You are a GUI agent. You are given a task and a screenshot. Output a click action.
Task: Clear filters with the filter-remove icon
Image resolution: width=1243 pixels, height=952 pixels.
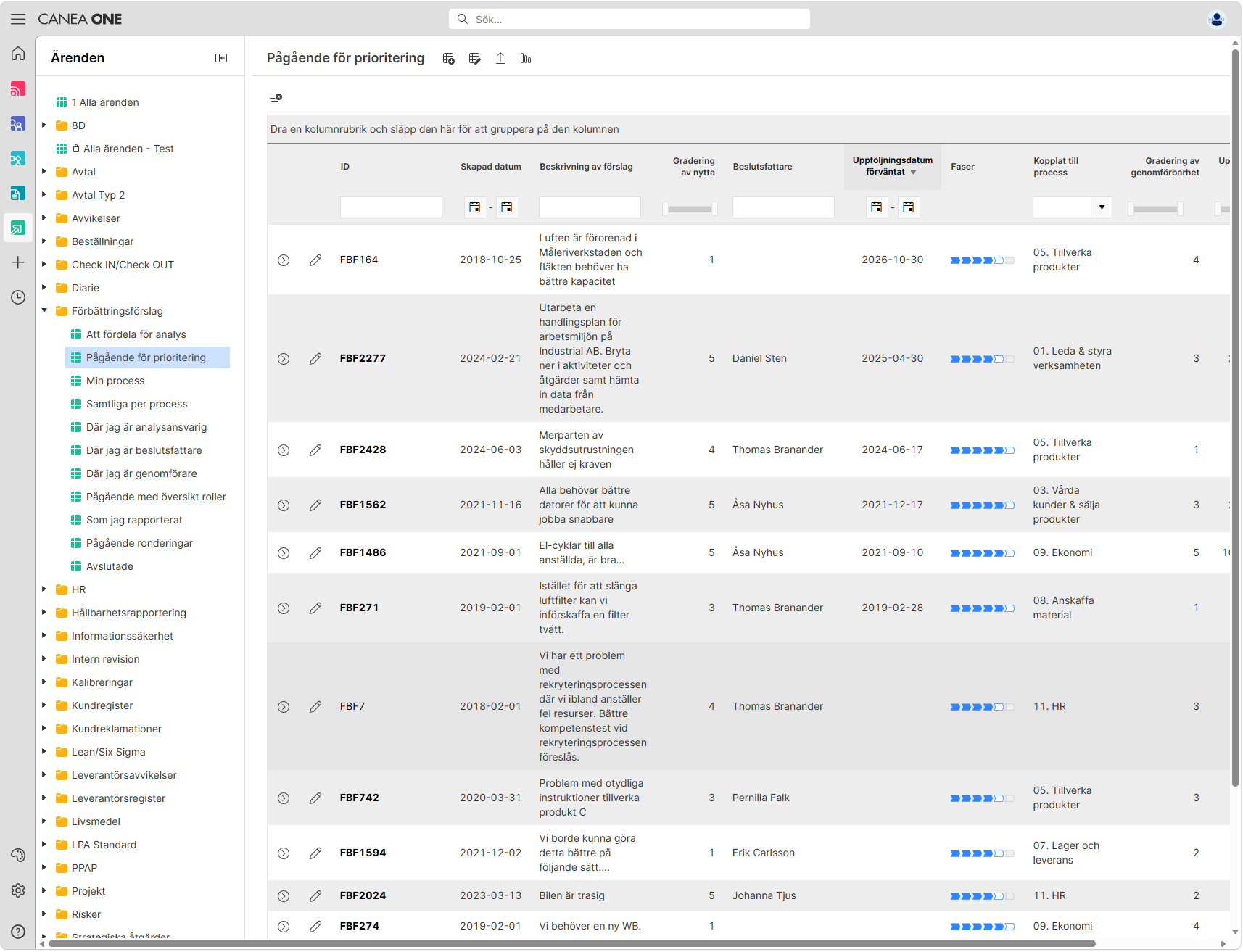[276, 99]
